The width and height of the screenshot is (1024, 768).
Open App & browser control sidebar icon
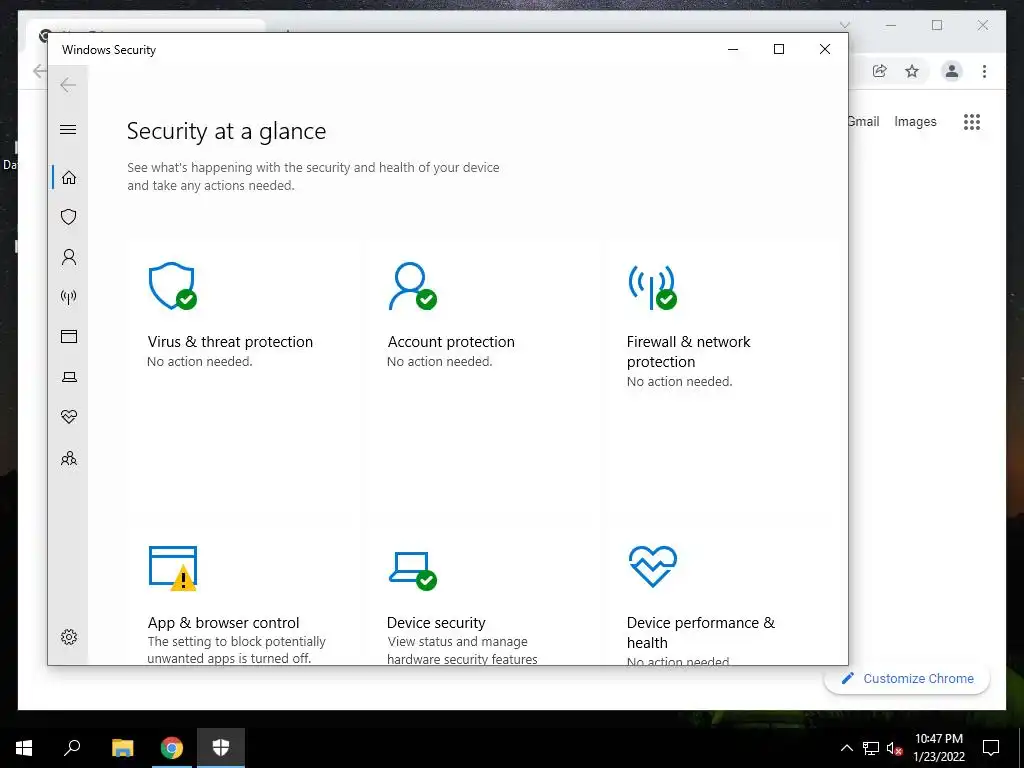click(69, 336)
